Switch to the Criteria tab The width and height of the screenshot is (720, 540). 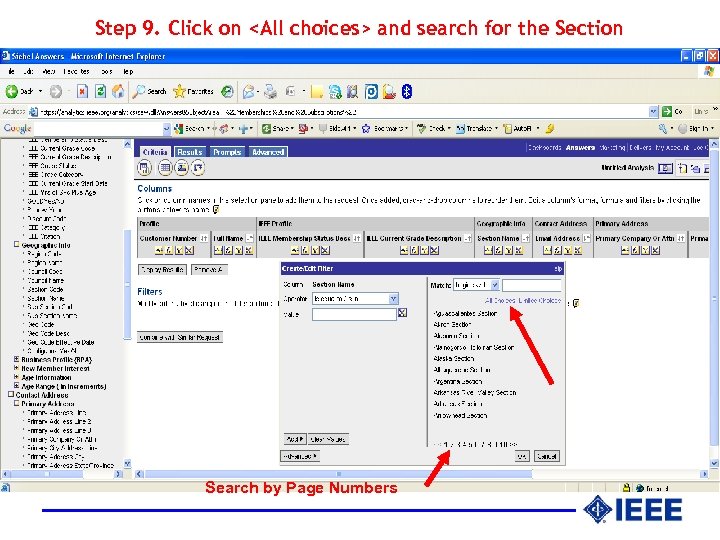tap(154, 152)
